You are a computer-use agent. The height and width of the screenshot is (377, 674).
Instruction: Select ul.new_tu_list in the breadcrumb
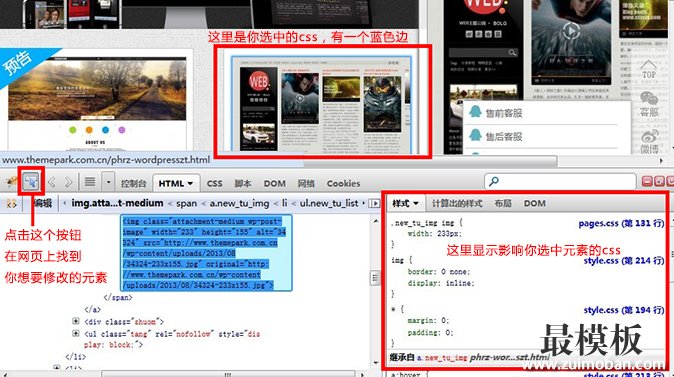click(329, 203)
